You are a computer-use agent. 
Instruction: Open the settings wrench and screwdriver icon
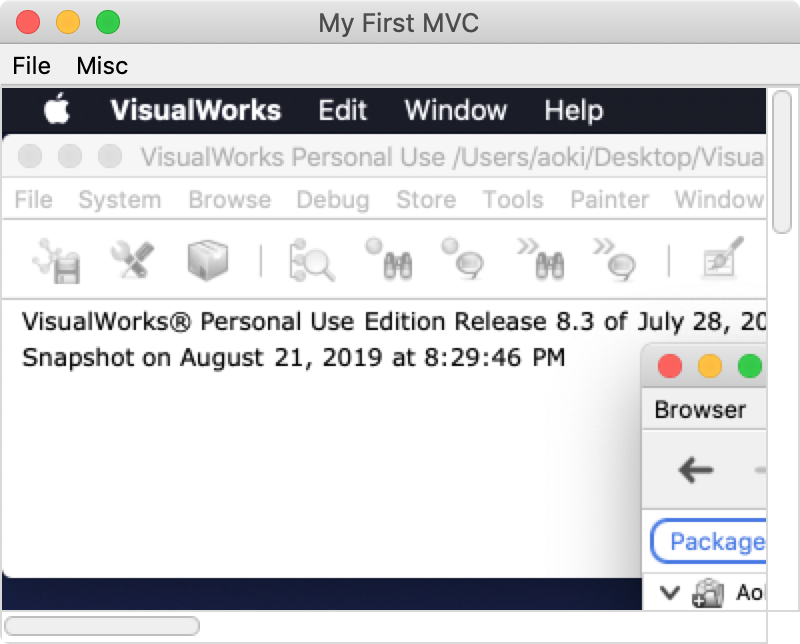click(x=132, y=260)
